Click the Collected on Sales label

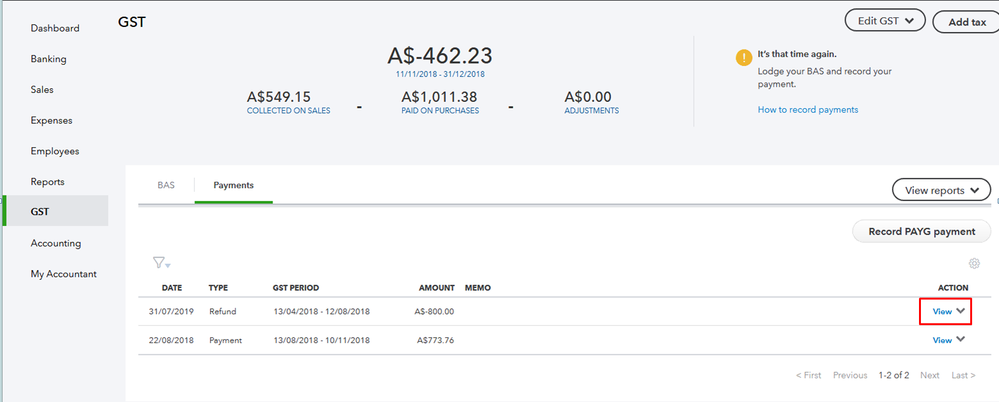click(x=288, y=110)
